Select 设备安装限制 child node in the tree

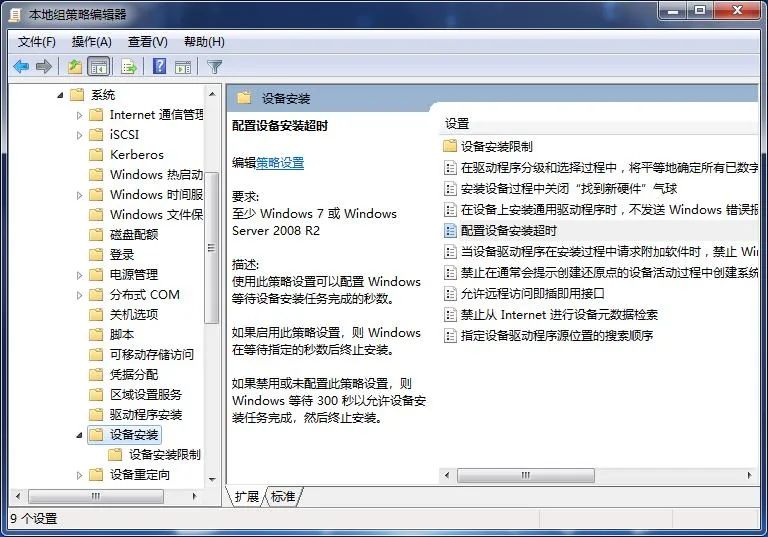click(x=165, y=455)
